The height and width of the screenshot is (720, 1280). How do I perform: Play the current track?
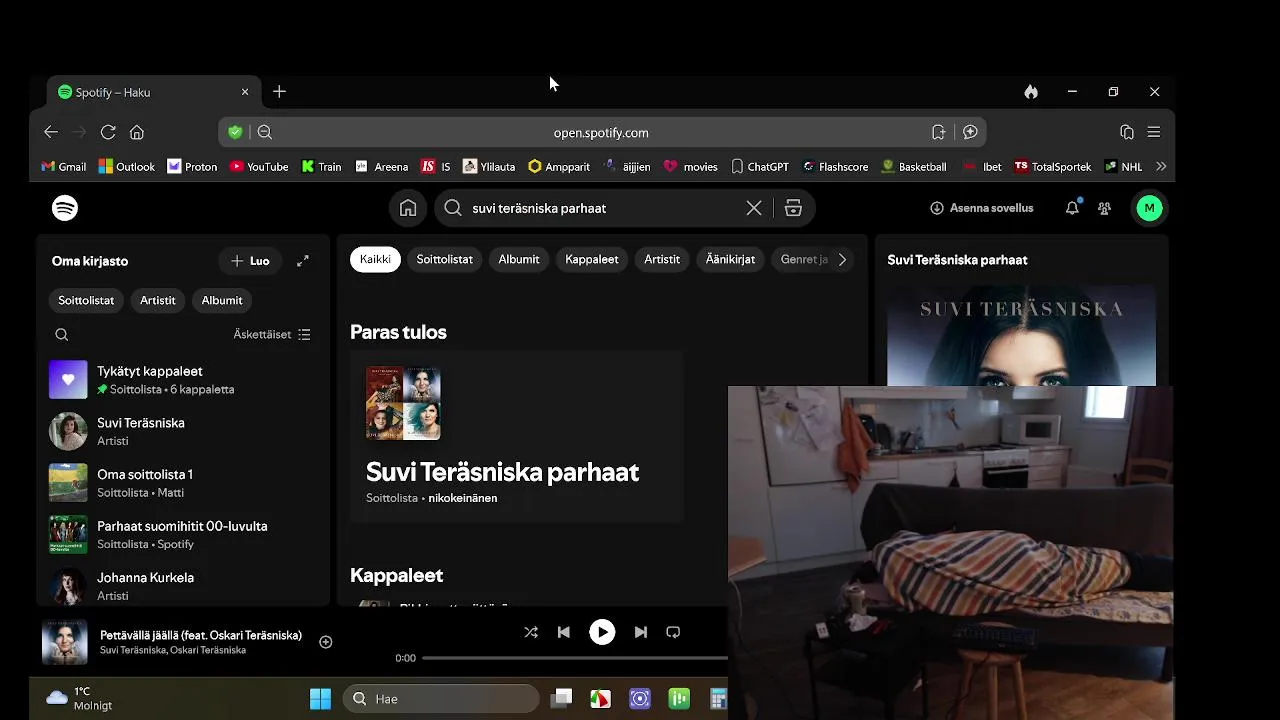[602, 632]
